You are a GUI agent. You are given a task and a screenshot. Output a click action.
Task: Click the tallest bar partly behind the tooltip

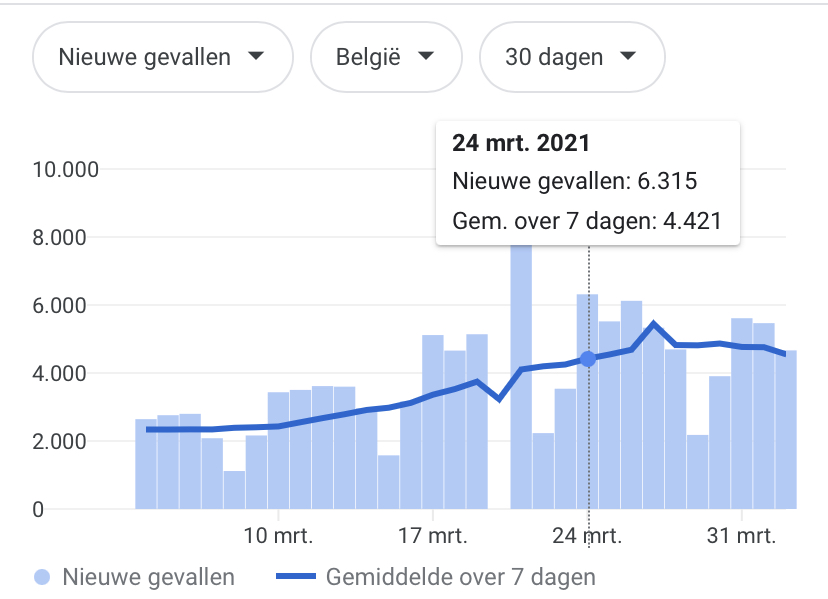pyautogui.click(x=521, y=380)
